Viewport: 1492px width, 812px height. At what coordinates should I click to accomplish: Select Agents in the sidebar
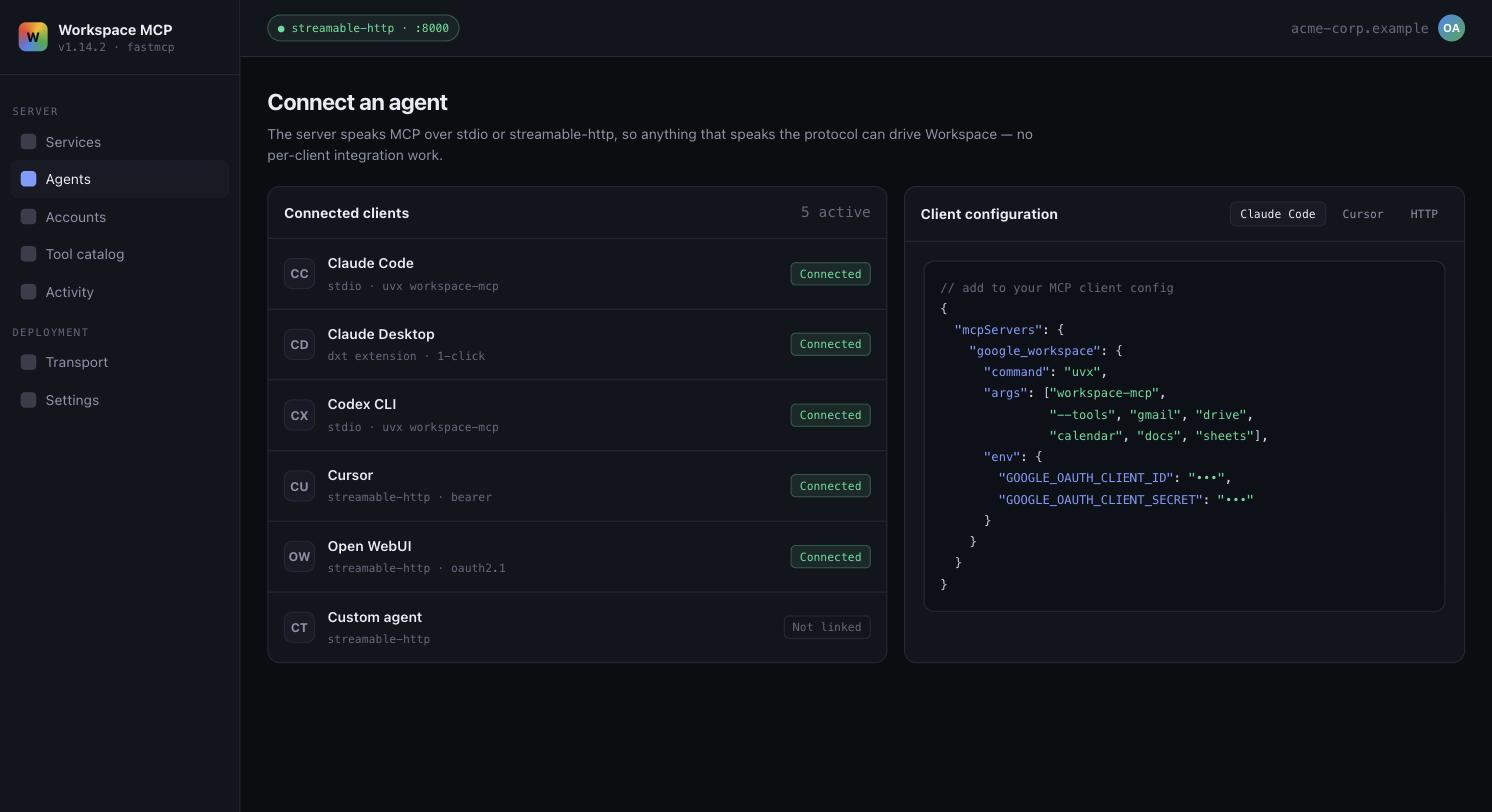point(120,179)
